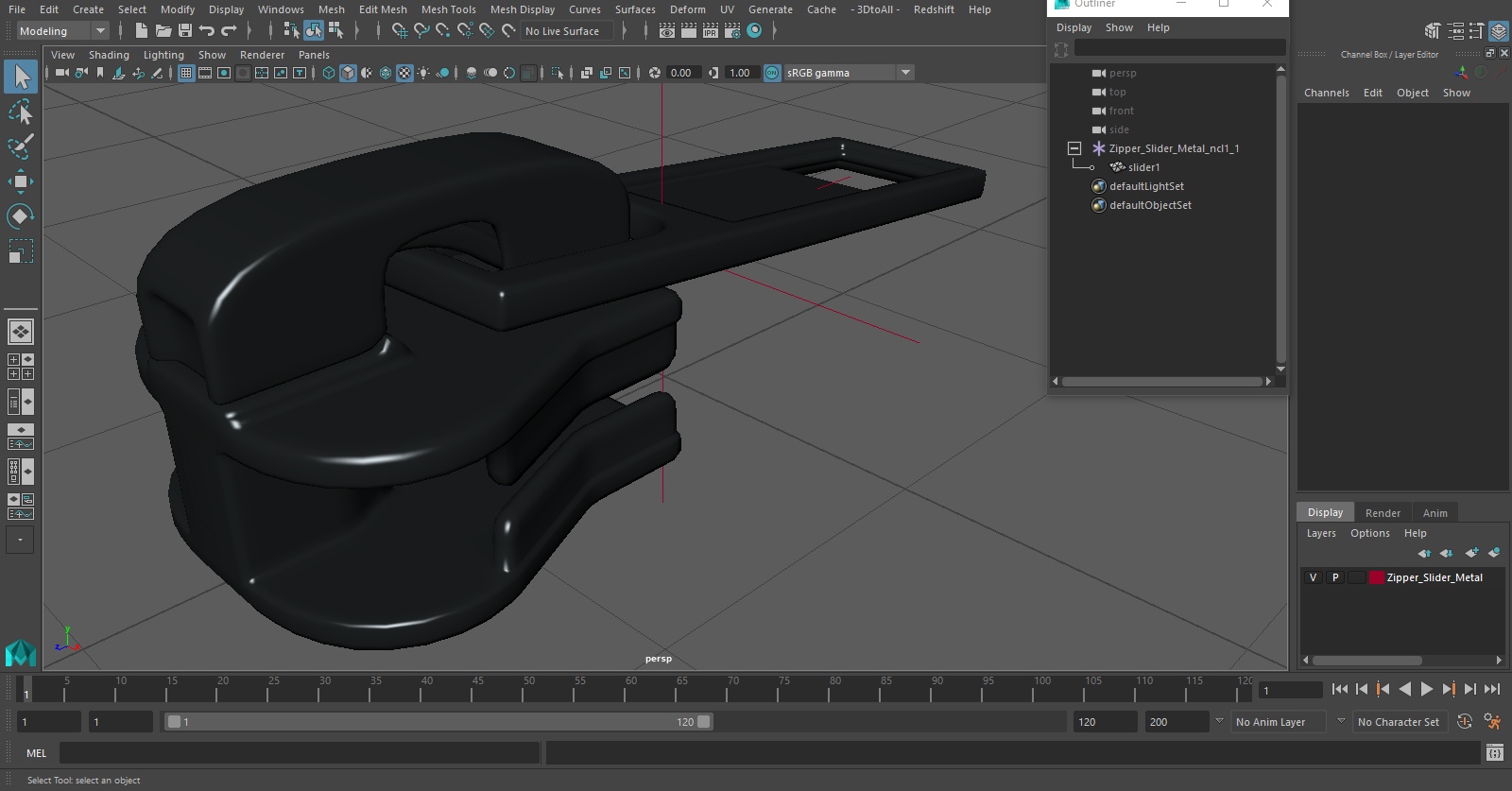1512x791 pixels.
Task: Redo with the forward arrow icon
Action: point(229,31)
